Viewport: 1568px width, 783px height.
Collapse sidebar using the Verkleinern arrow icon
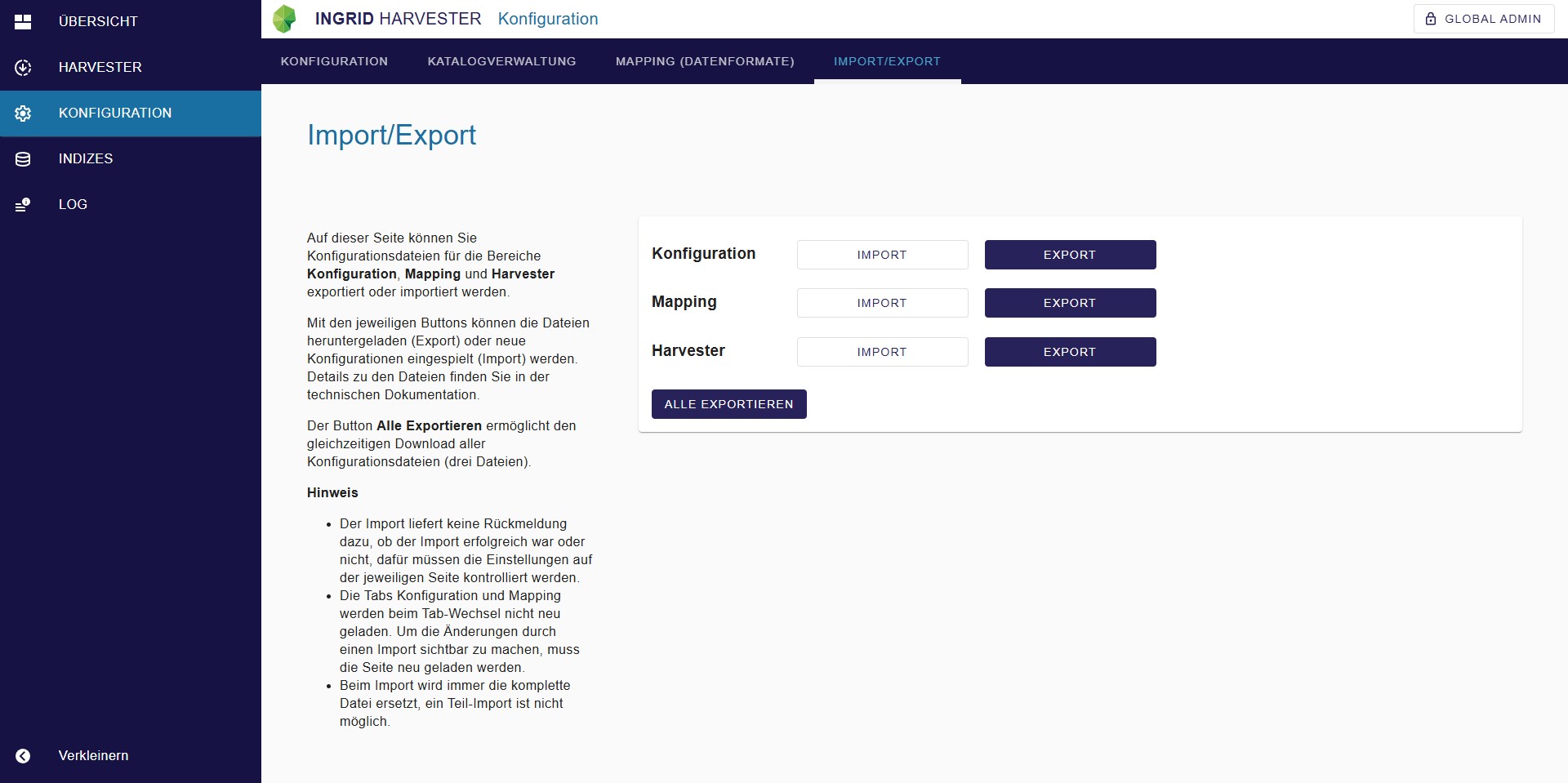[x=23, y=756]
